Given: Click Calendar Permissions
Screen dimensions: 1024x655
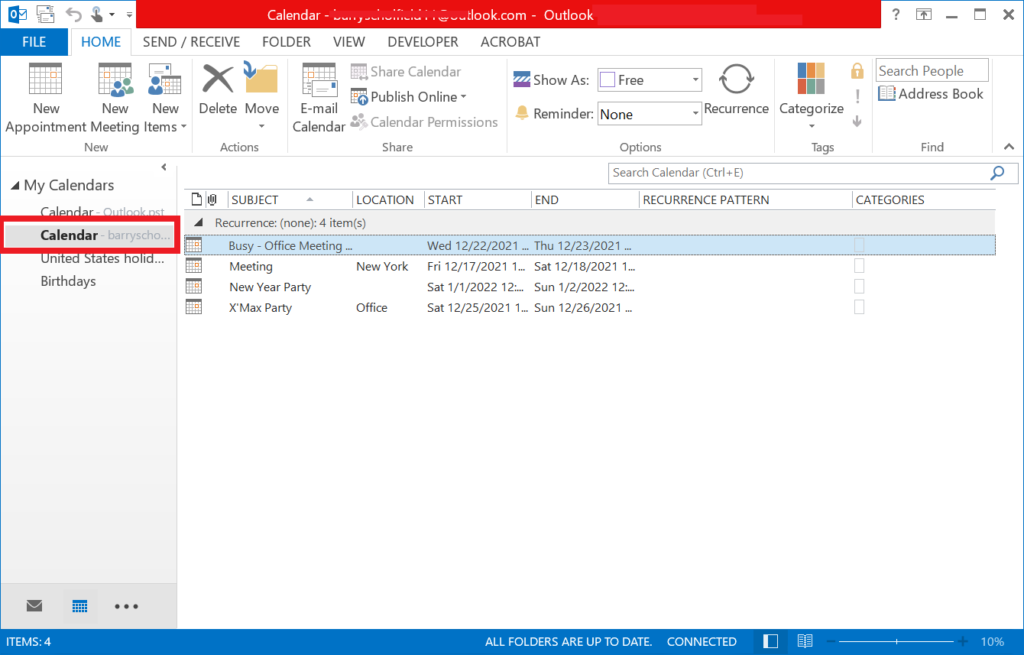Looking at the screenshot, I should tap(424, 121).
